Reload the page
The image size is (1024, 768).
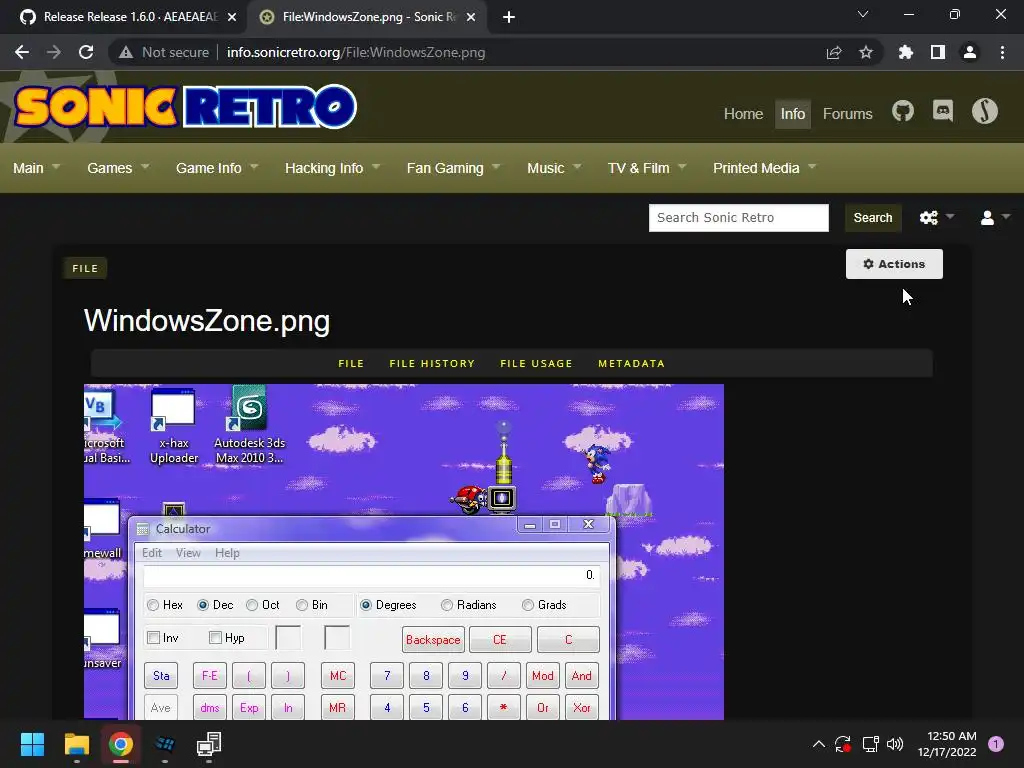(86, 52)
